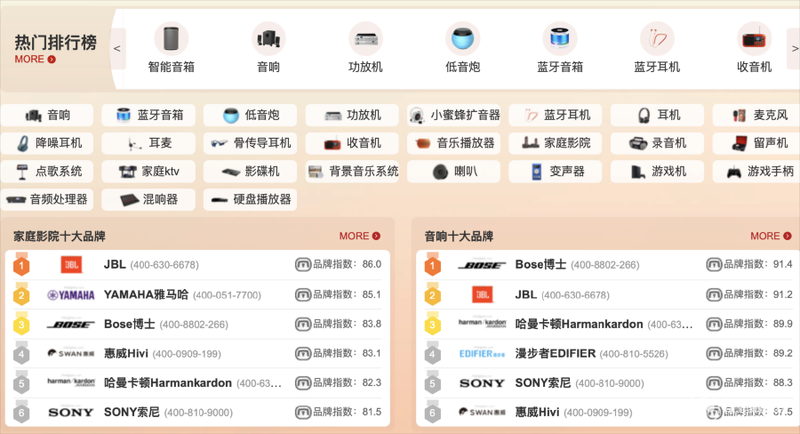Click BOSE logo in 家庭影院 list
This screenshot has width=800, height=434.
tap(71, 324)
